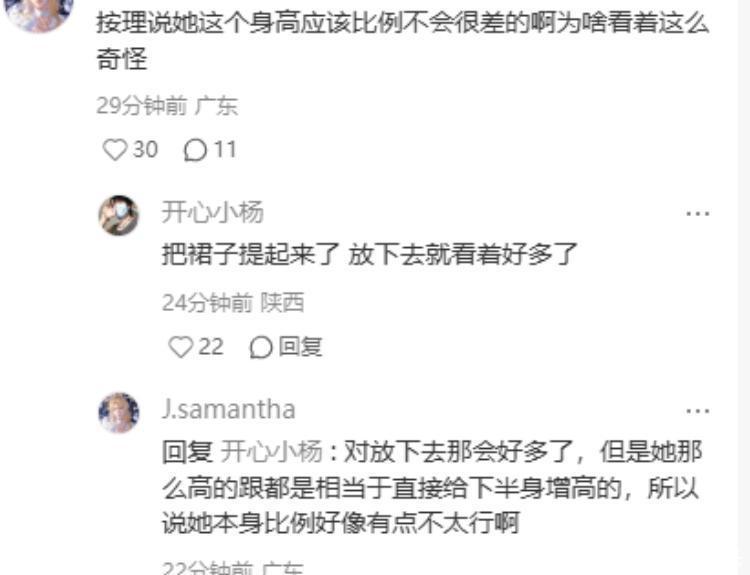Like the top comment with 30 likes
This screenshot has height=575, width=750.
[x=115, y=150]
